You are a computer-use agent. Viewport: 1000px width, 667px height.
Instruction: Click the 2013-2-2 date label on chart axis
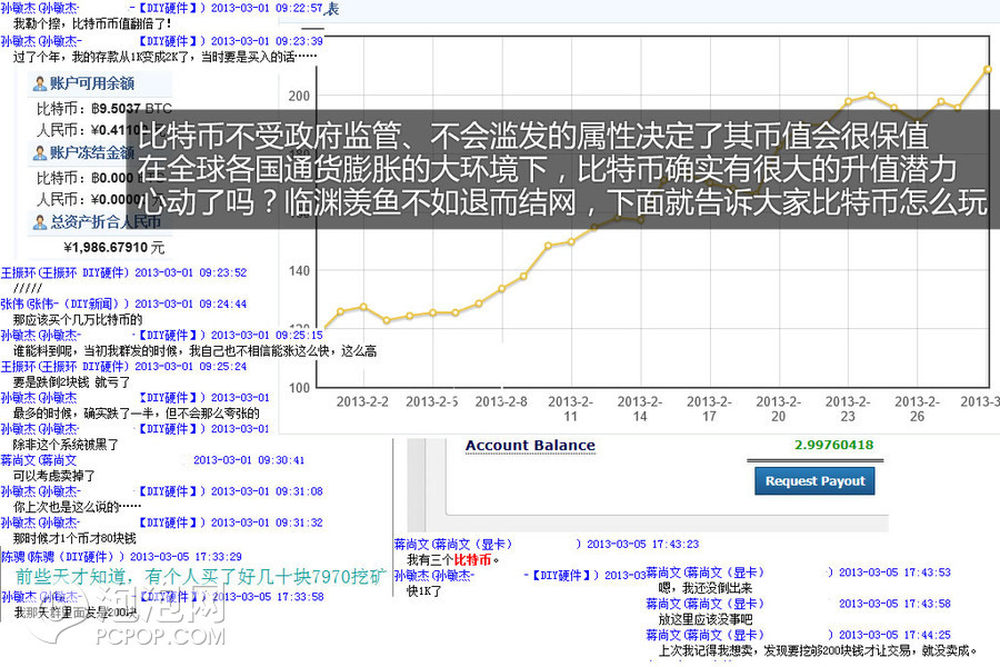pyautogui.click(x=362, y=402)
